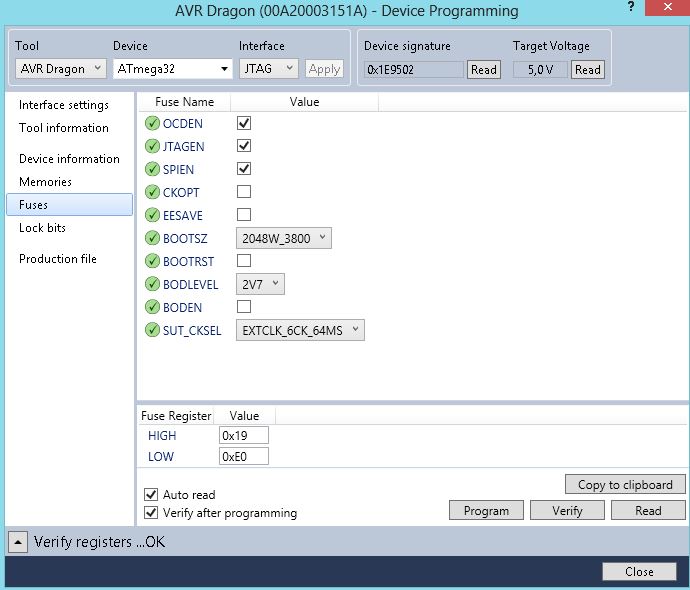The width and height of the screenshot is (690, 590).
Task: Click the HIGH register label
Action: tap(162, 436)
